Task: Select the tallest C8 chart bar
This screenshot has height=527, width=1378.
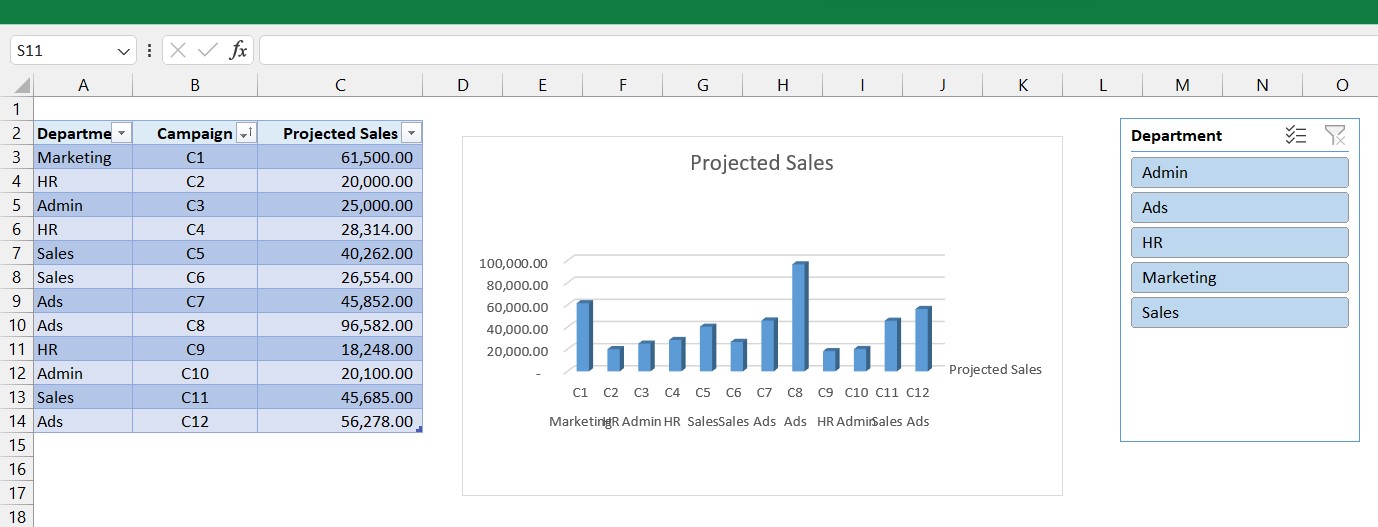Action: pyautogui.click(x=798, y=316)
